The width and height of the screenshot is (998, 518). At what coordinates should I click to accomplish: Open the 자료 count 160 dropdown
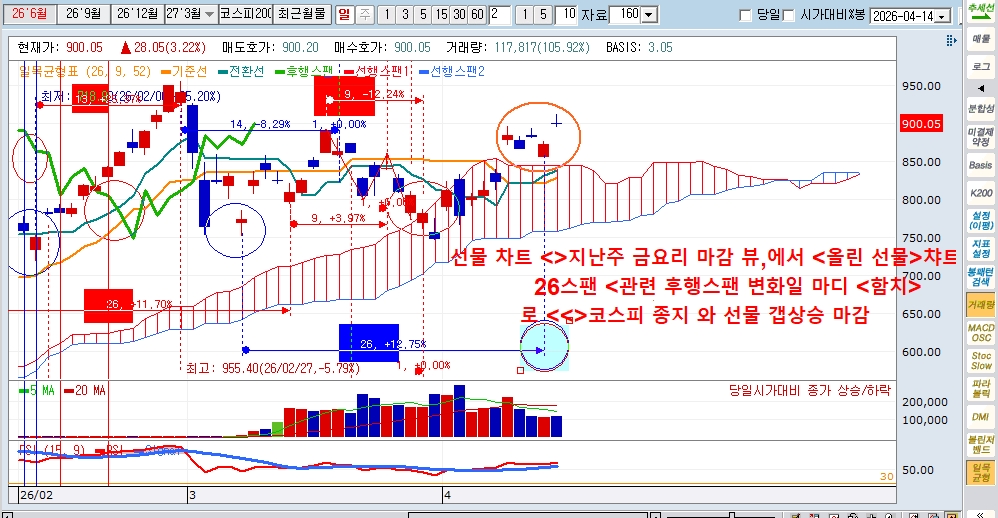(x=648, y=15)
